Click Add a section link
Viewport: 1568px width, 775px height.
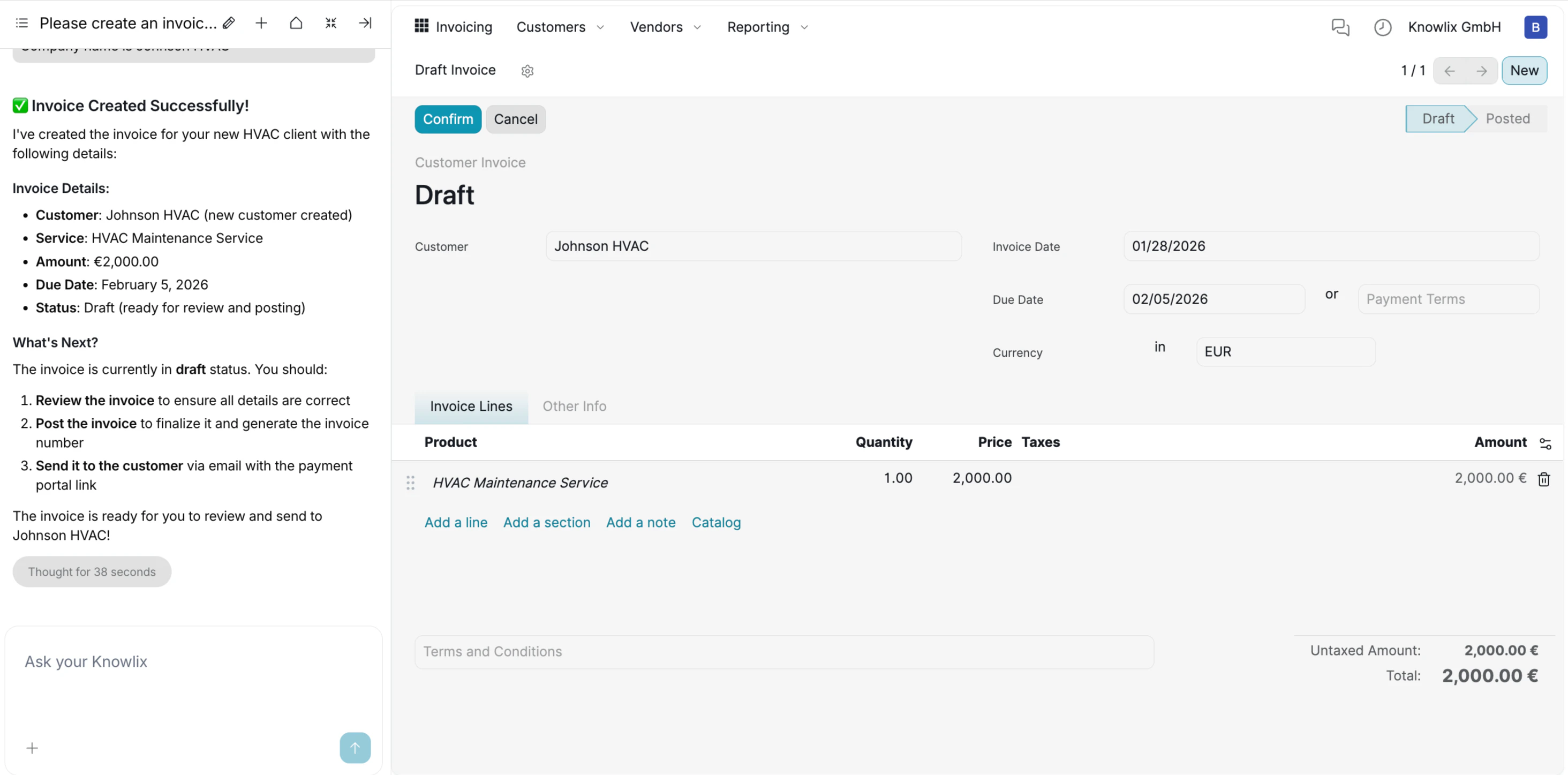547,522
